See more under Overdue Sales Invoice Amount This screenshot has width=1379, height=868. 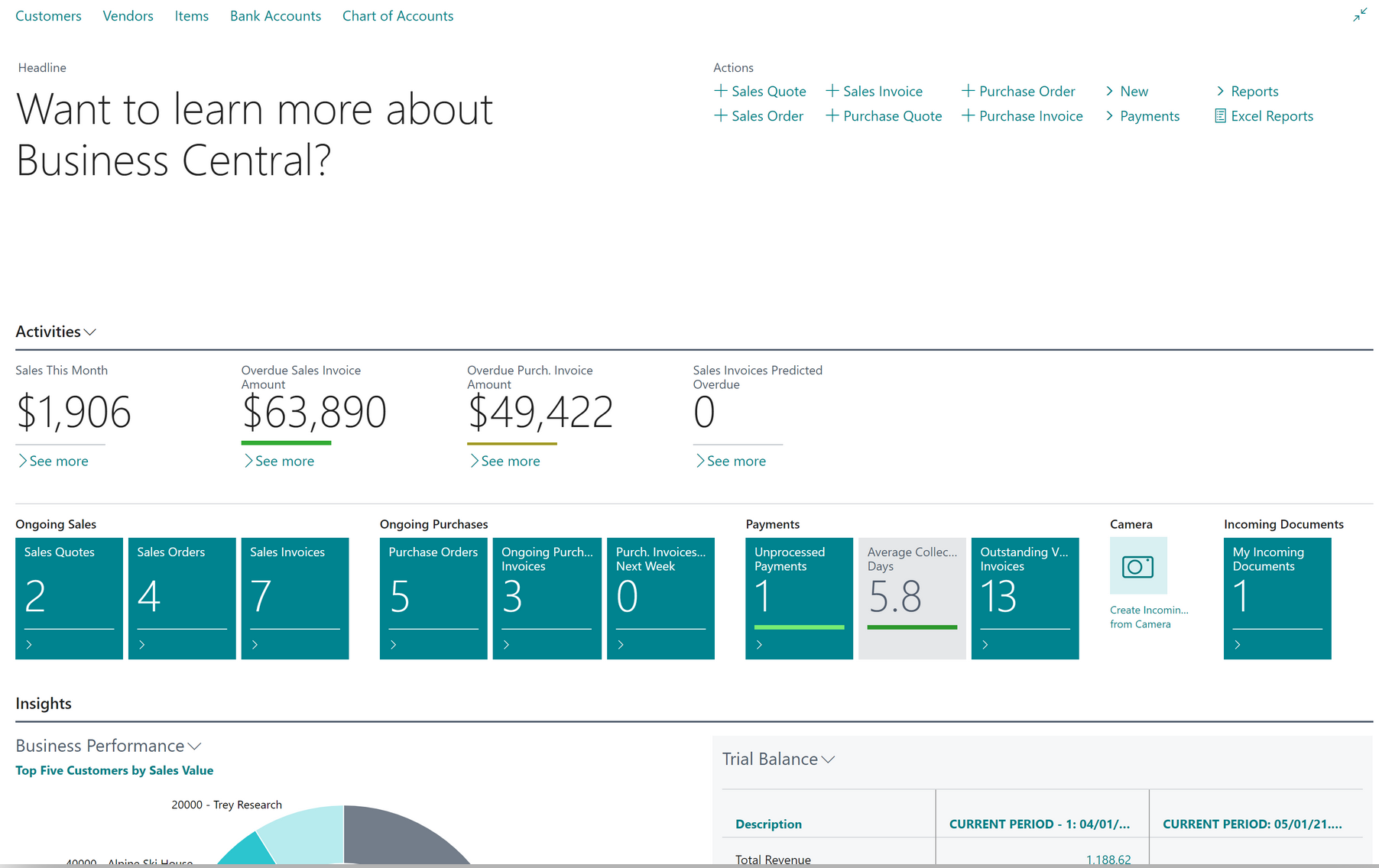point(279,461)
